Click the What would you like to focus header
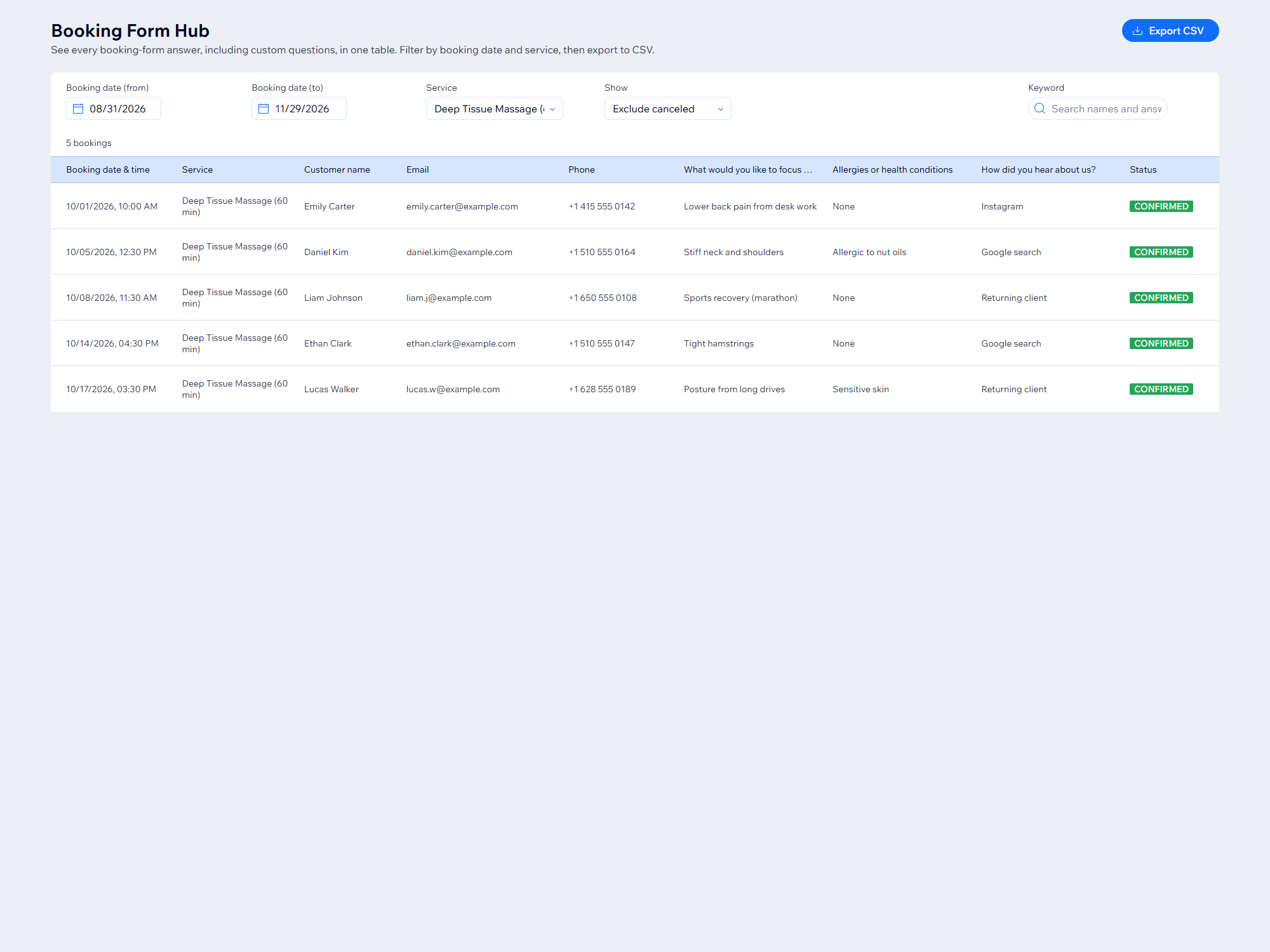Screen dimensions: 1270x952 (x=747, y=169)
